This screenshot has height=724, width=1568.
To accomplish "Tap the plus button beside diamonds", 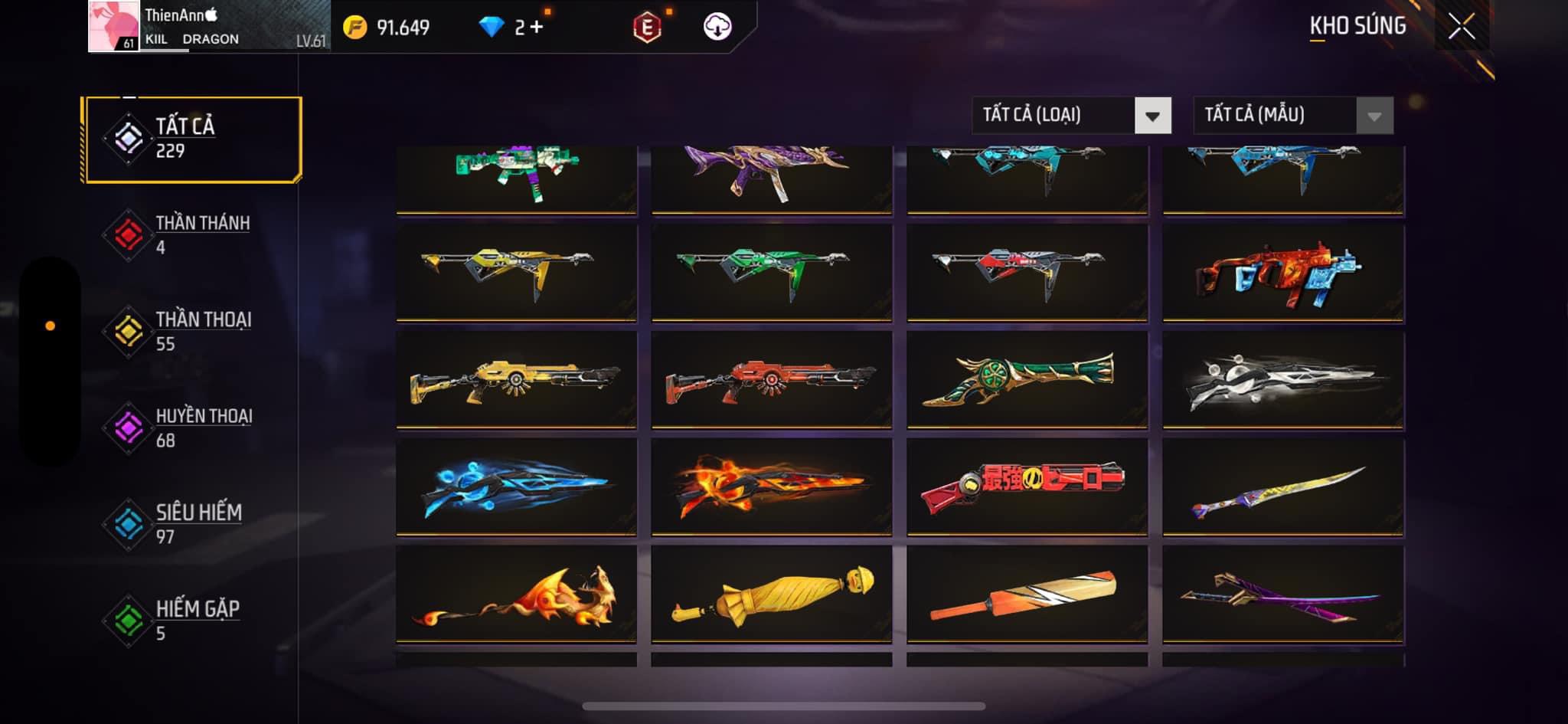I will pos(536,28).
